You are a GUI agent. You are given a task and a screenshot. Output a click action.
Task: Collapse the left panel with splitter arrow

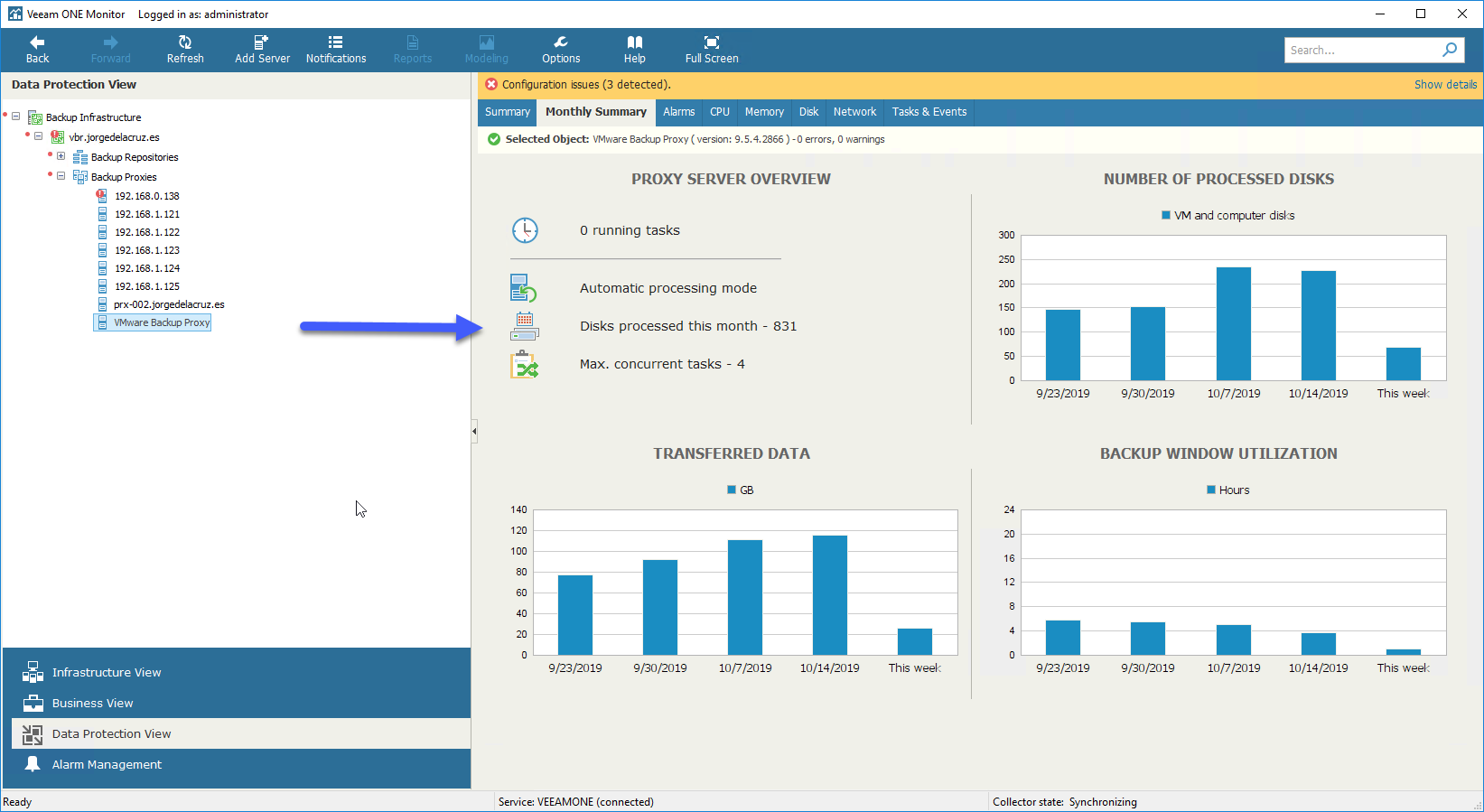[x=474, y=432]
